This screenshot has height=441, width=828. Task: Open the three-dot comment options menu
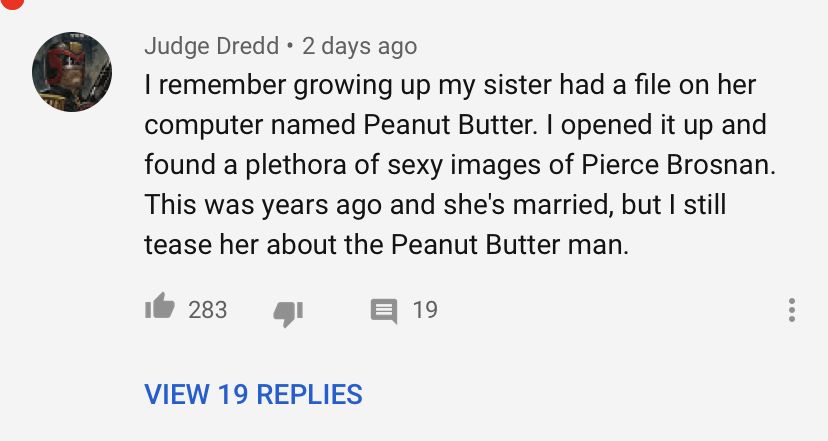(791, 310)
